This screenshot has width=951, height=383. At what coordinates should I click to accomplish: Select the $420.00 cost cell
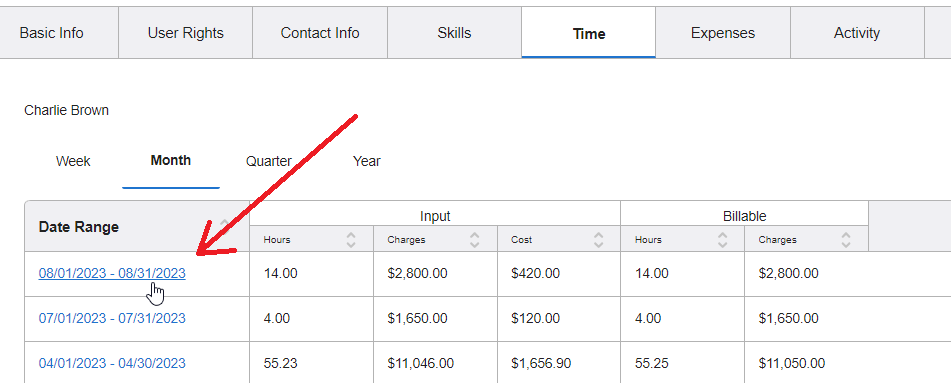click(x=559, y=274)
